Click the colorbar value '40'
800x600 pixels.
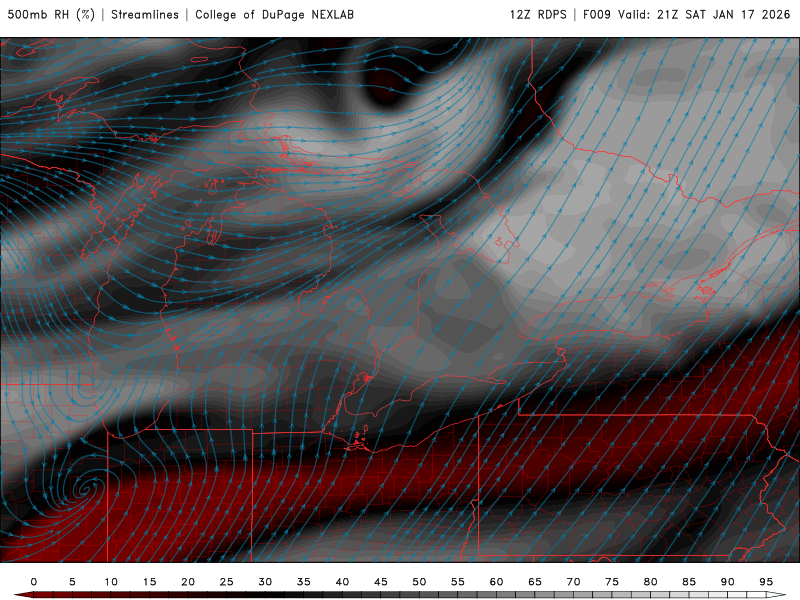click(x=342, y=582)
